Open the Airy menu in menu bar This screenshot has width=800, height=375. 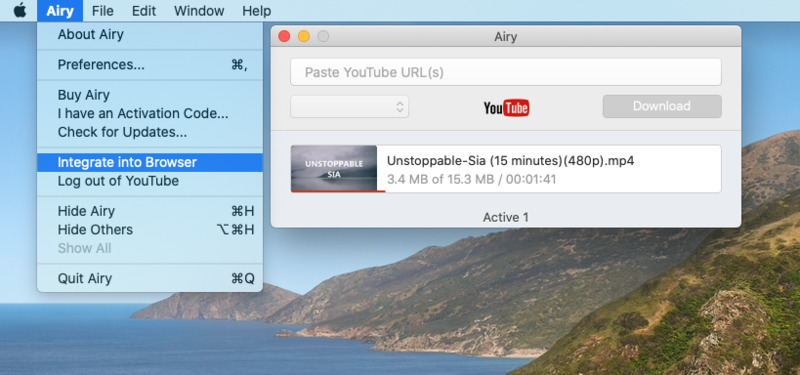[x=60, y=11]
